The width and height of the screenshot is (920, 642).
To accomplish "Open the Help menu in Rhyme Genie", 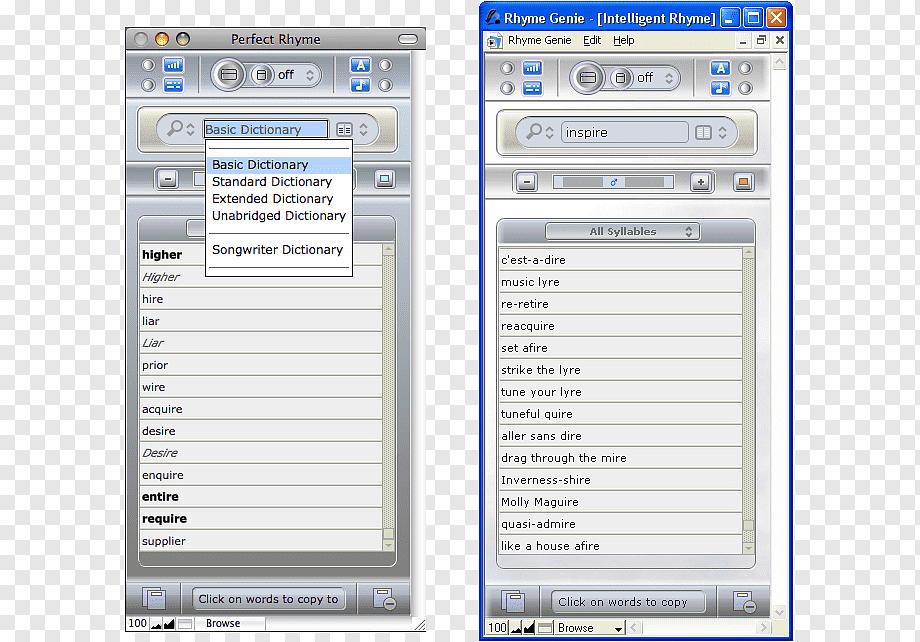I will [x=624, y=40].
